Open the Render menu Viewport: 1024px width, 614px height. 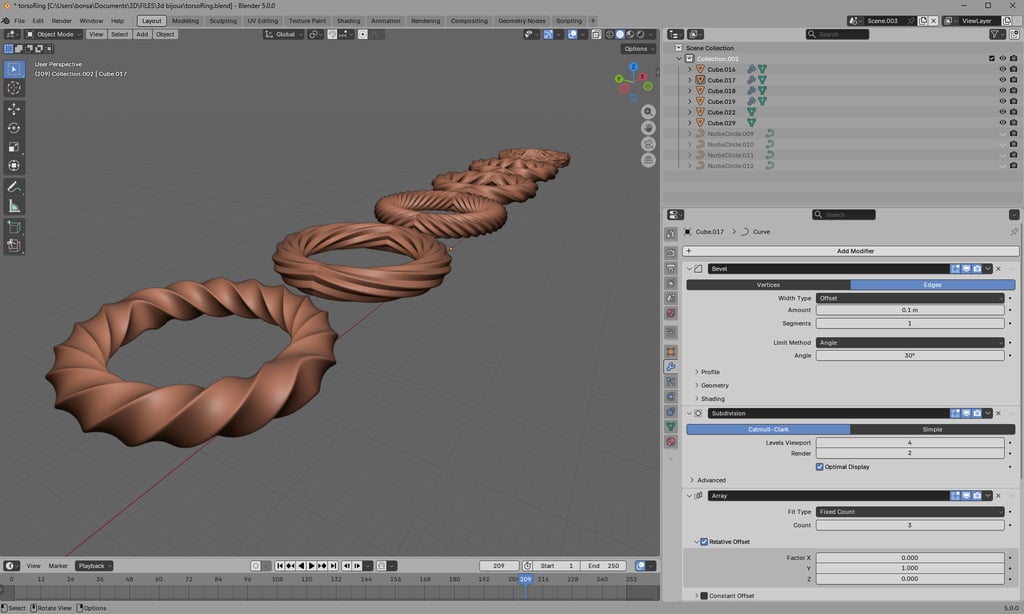61,20
